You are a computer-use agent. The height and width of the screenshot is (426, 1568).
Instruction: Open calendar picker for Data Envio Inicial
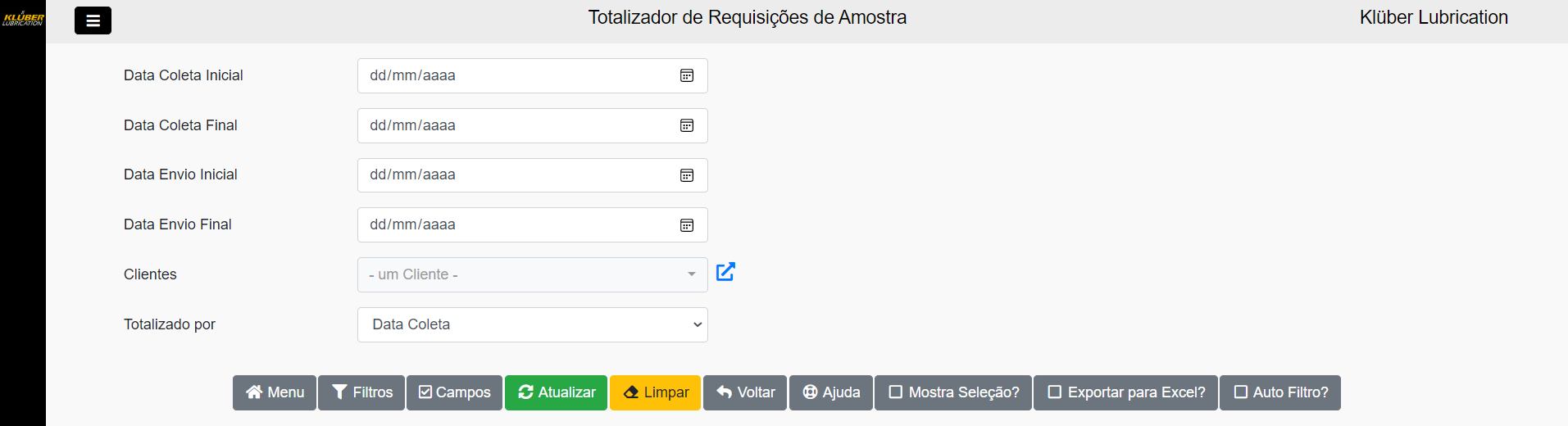tap(687, 175)
